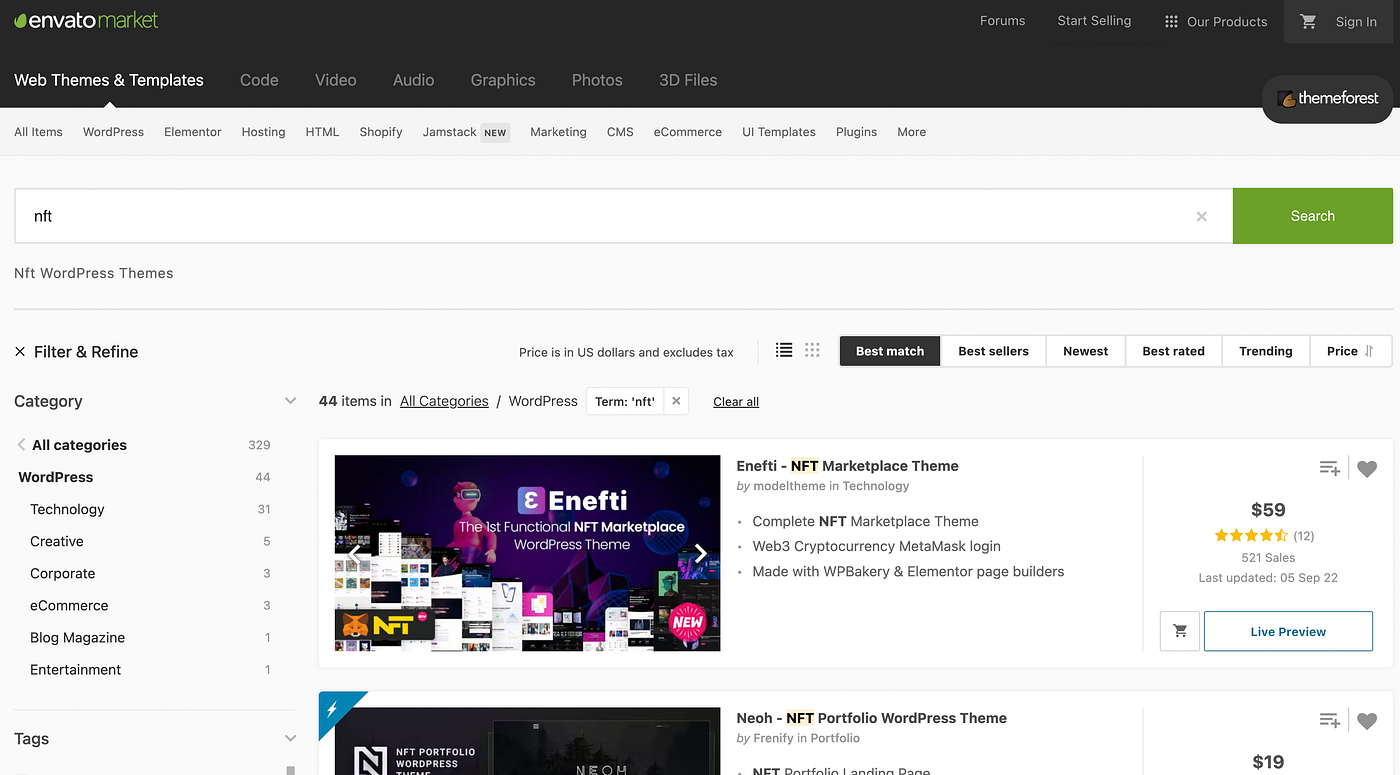Open Shopify subnavigation item
The height and width of the screenshot is (775, 1400).
pyautogui.click(x=381, y=132)
